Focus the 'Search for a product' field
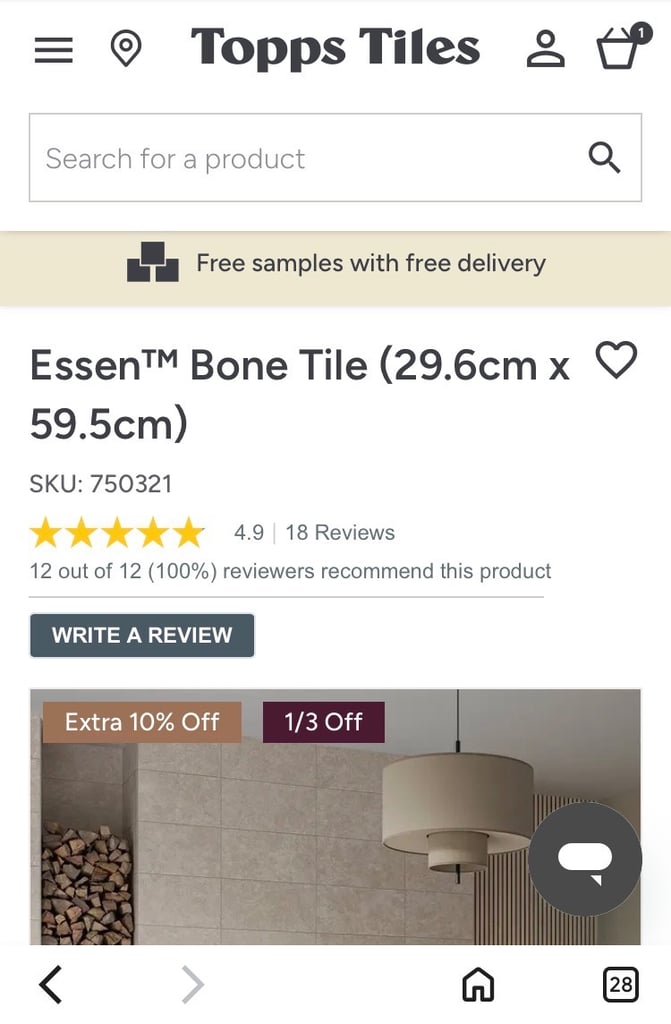 pos(300,158)
